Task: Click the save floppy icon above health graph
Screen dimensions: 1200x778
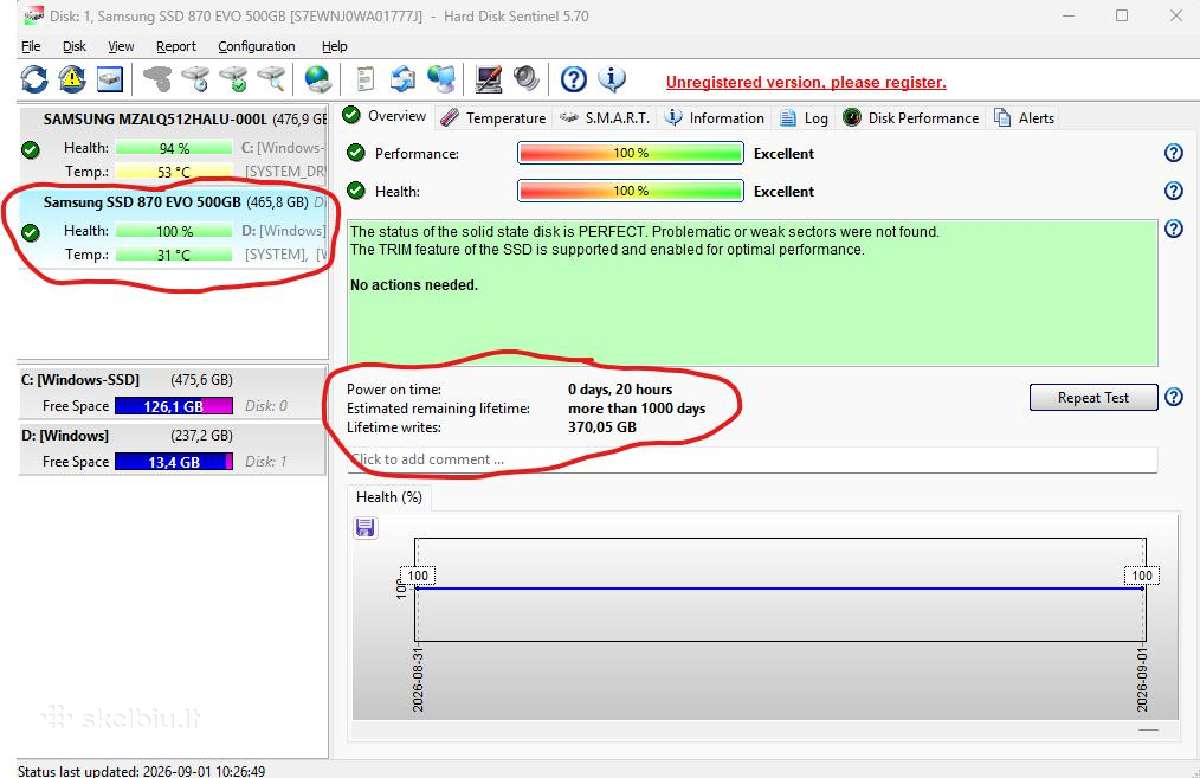Action: click(365, 527)
